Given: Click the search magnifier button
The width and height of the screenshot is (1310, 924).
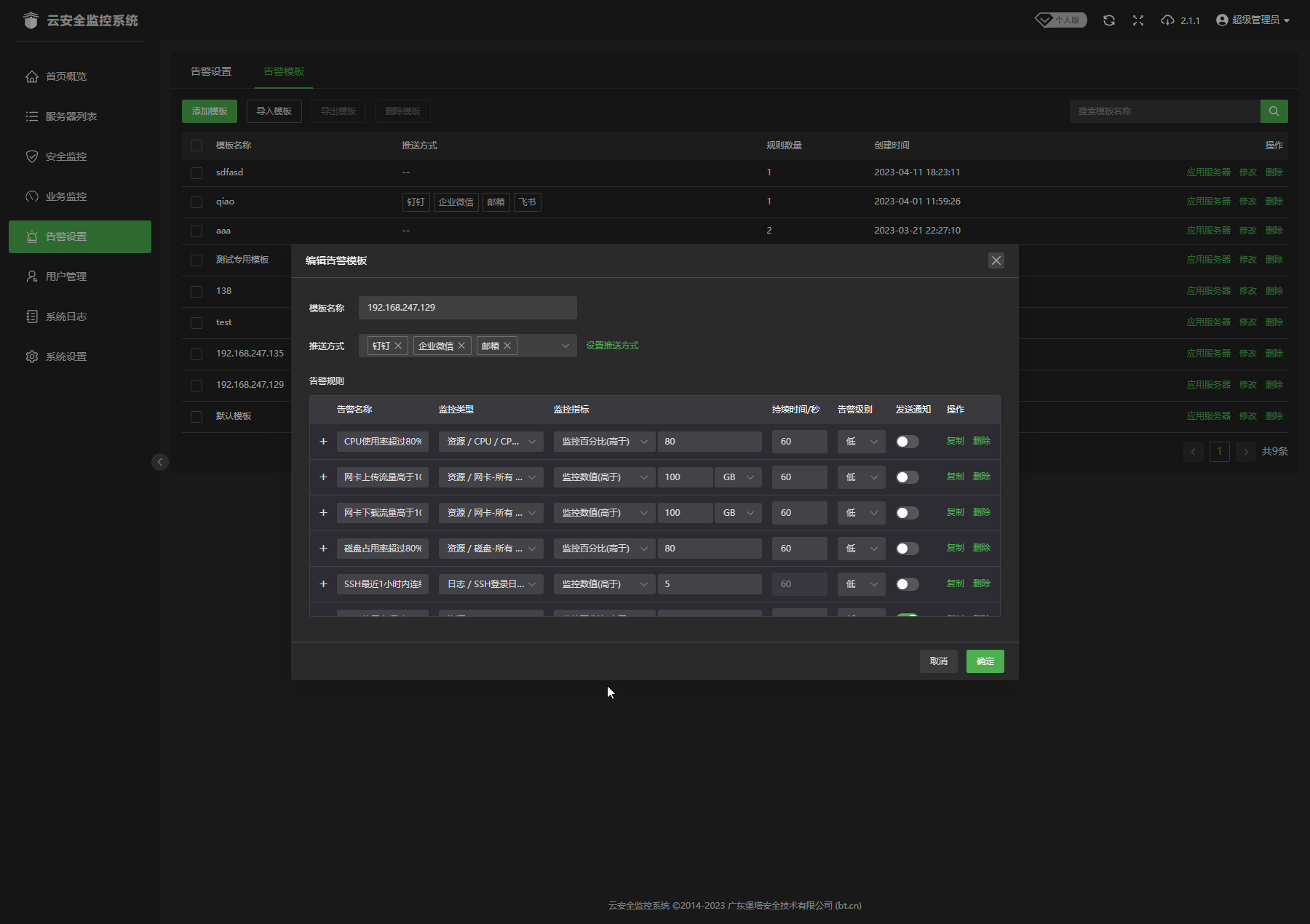Looking at the screenshot, I should (x=1274, y=111).
